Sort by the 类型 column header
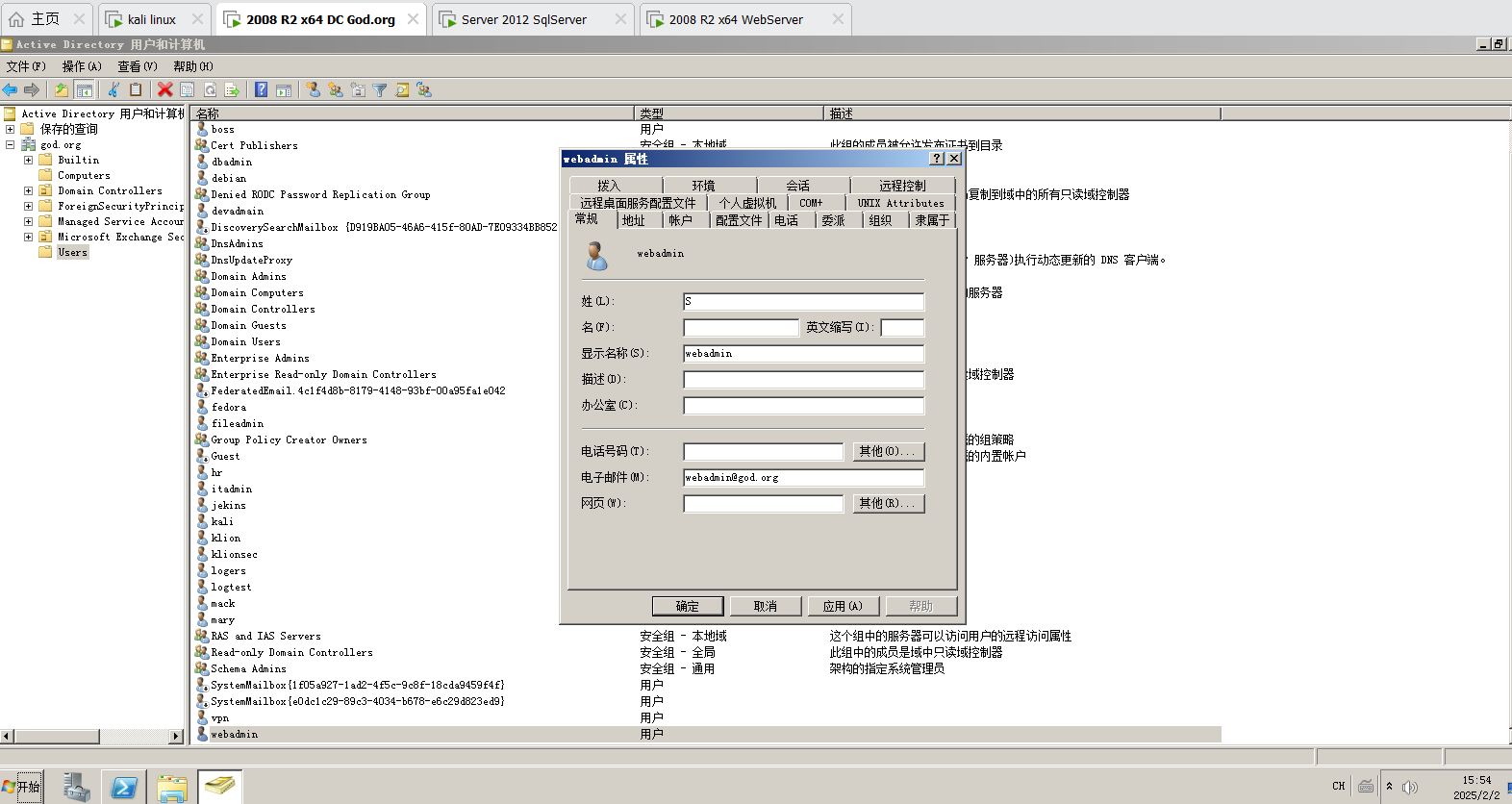Image resolution: width=1512 pixels, height=804 pixels. click(x=729, y=113)
